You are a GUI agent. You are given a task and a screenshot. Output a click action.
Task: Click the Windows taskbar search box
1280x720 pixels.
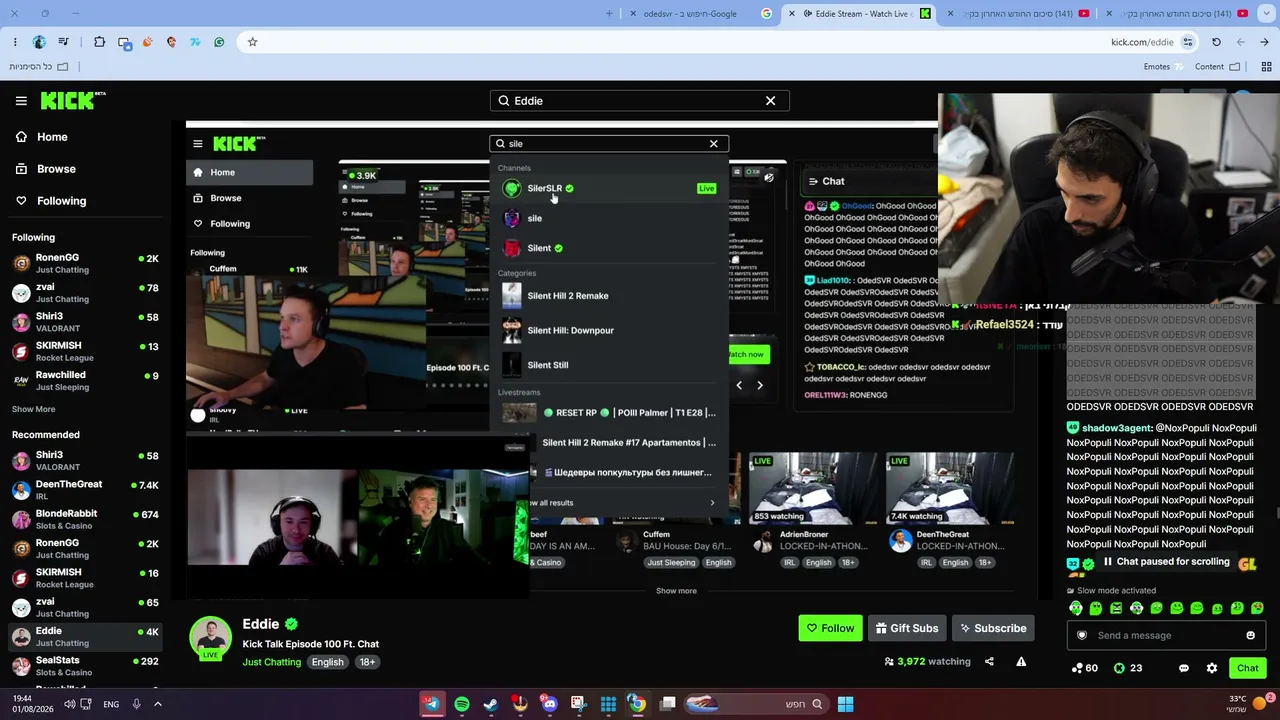click(755, 704)
